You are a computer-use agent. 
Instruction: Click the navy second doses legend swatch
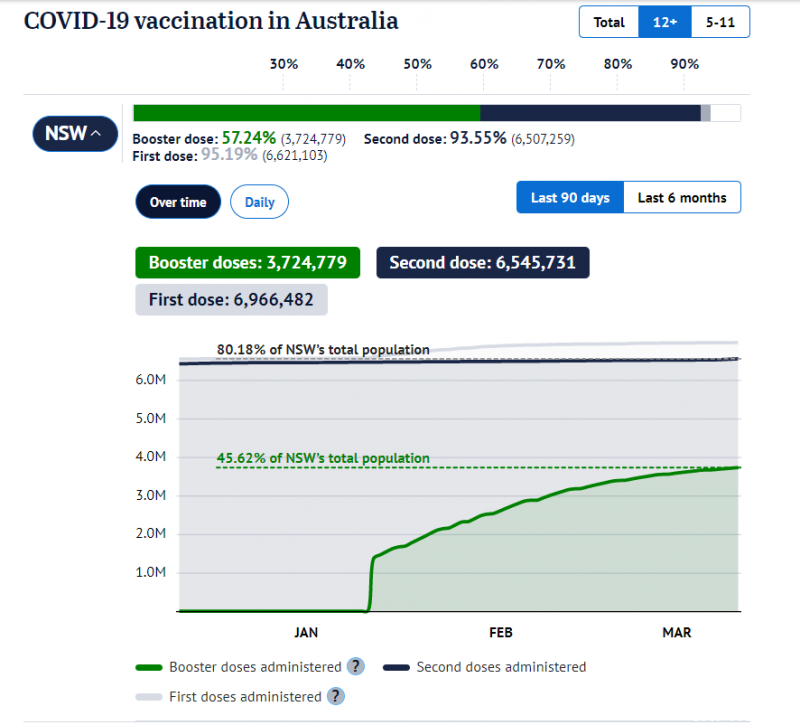396,667
